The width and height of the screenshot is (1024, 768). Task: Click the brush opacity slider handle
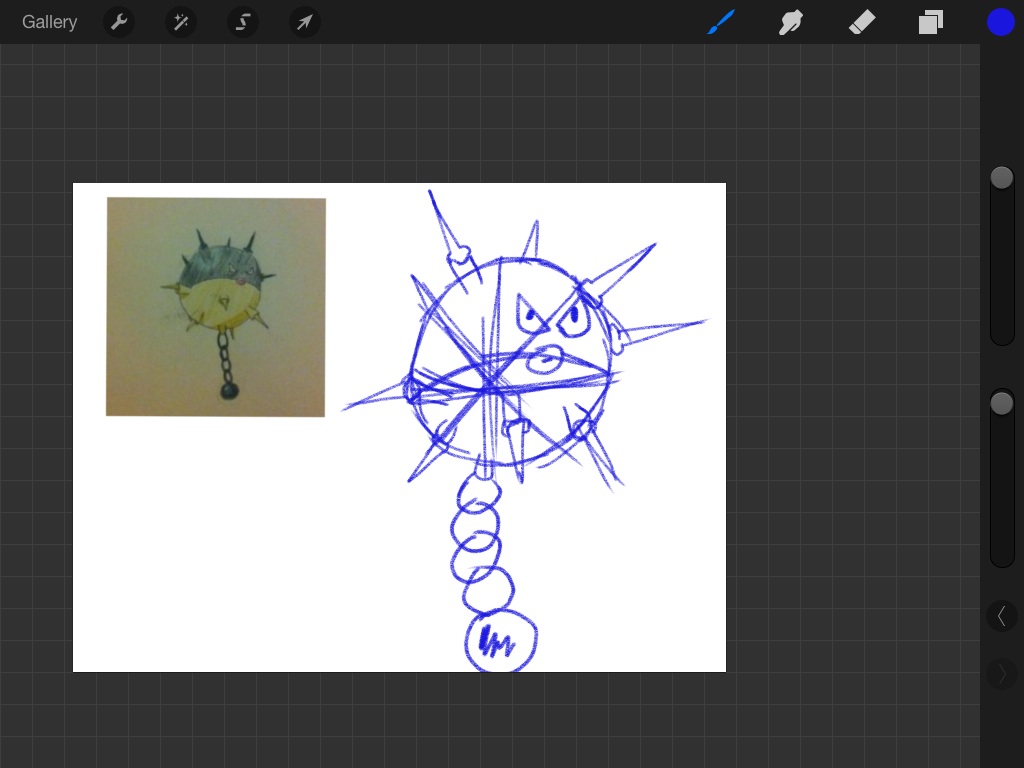point(1002,403)
